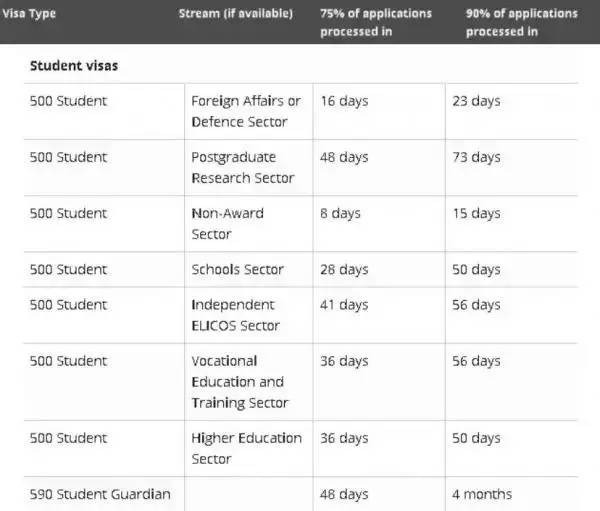This screenshot has height=511, width=600.
Task: Click the Visa Type column header
Action: tap(28, 13)
